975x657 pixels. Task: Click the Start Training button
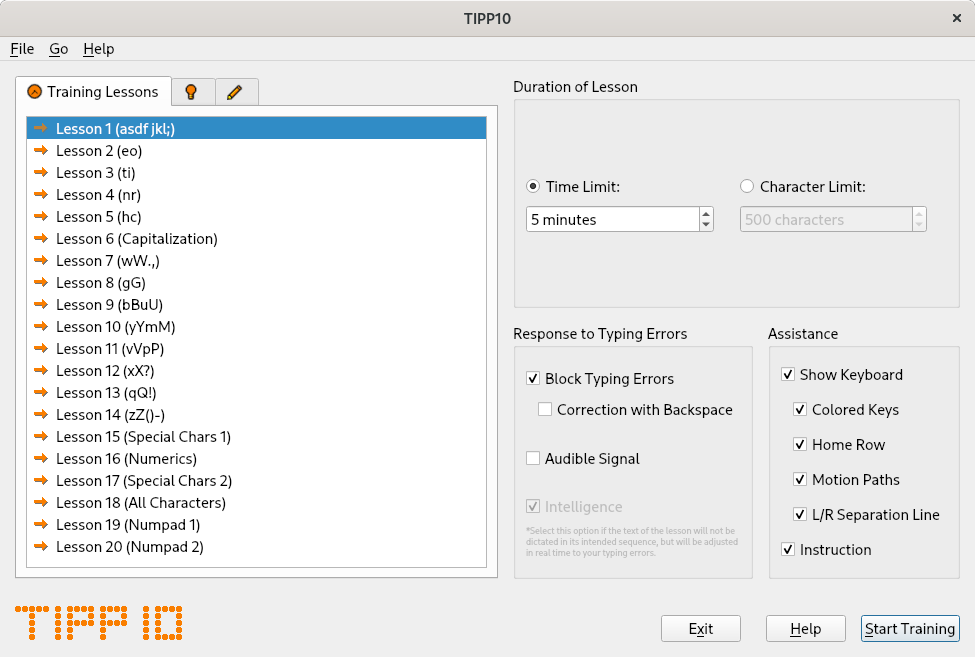[909, 629]
